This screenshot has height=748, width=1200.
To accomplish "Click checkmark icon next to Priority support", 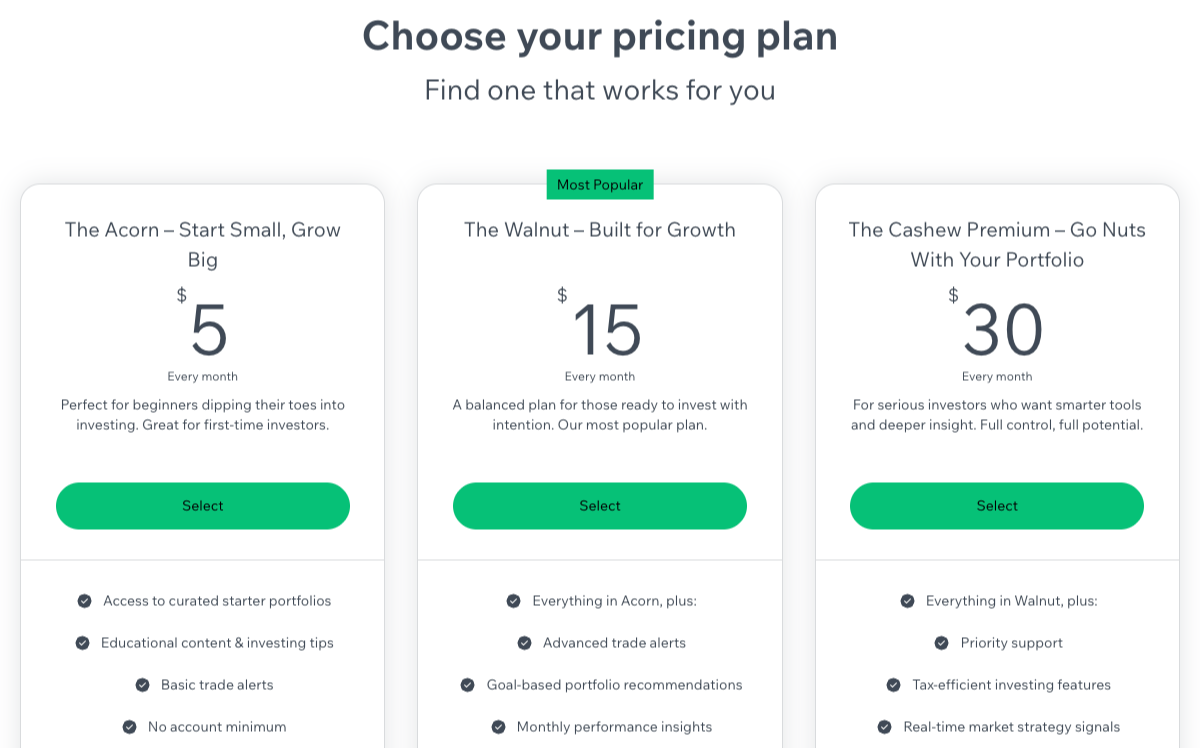I will (x=942, y=643).
